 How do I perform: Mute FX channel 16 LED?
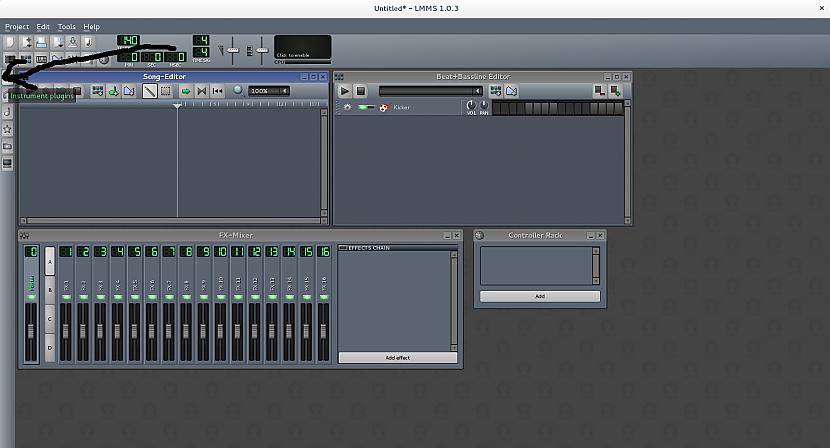coord(324,297)
